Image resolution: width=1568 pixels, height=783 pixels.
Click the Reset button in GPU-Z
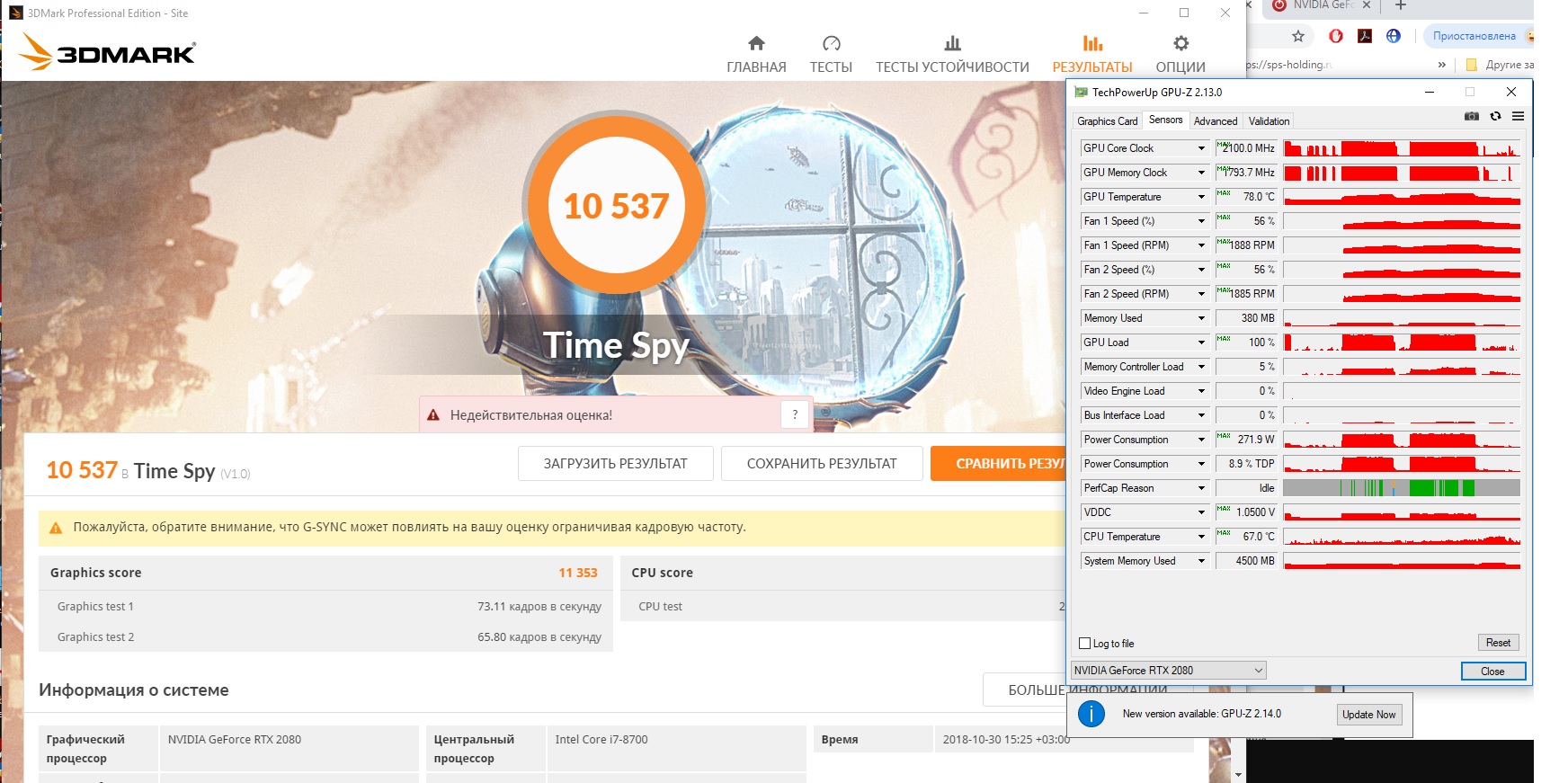click(1498, 643)
